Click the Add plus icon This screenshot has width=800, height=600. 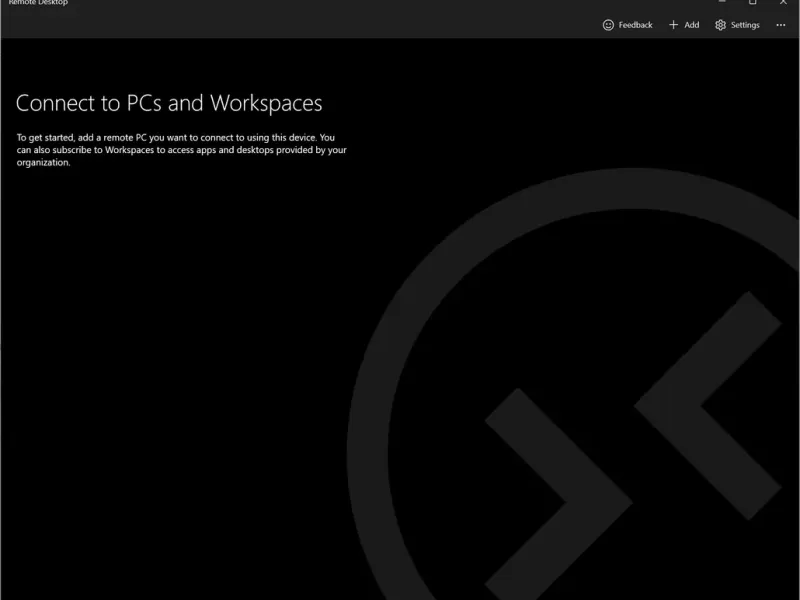click(x=673, y=24)
